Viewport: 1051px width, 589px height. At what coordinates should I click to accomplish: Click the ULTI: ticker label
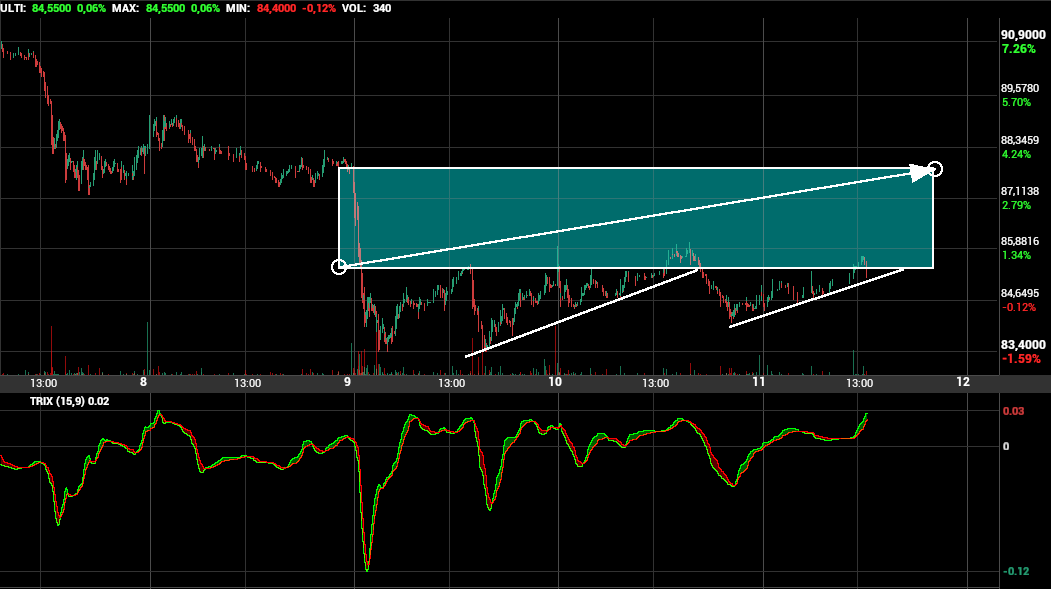pos(13,9)
